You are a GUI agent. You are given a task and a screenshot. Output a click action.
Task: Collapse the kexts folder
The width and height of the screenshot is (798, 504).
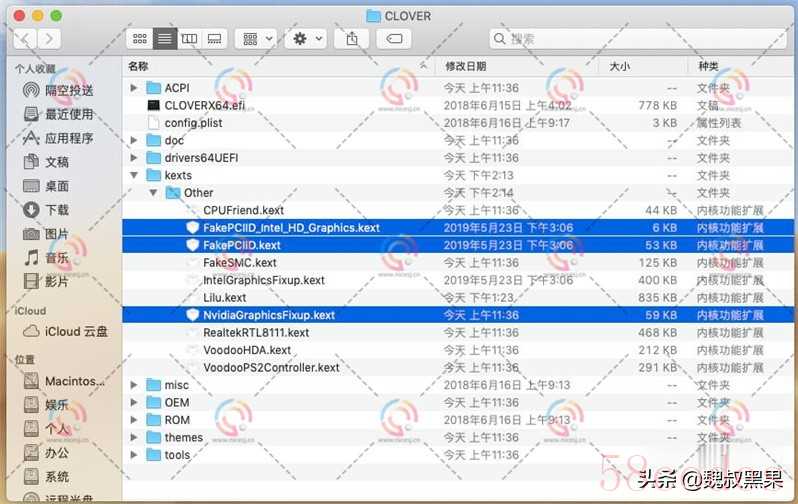point(134,175)
